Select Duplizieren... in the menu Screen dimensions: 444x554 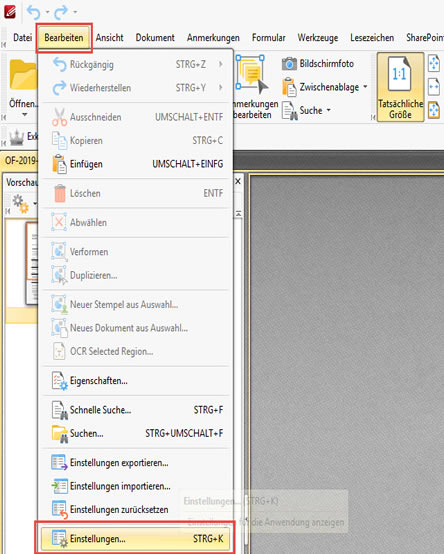coord(136,275)
